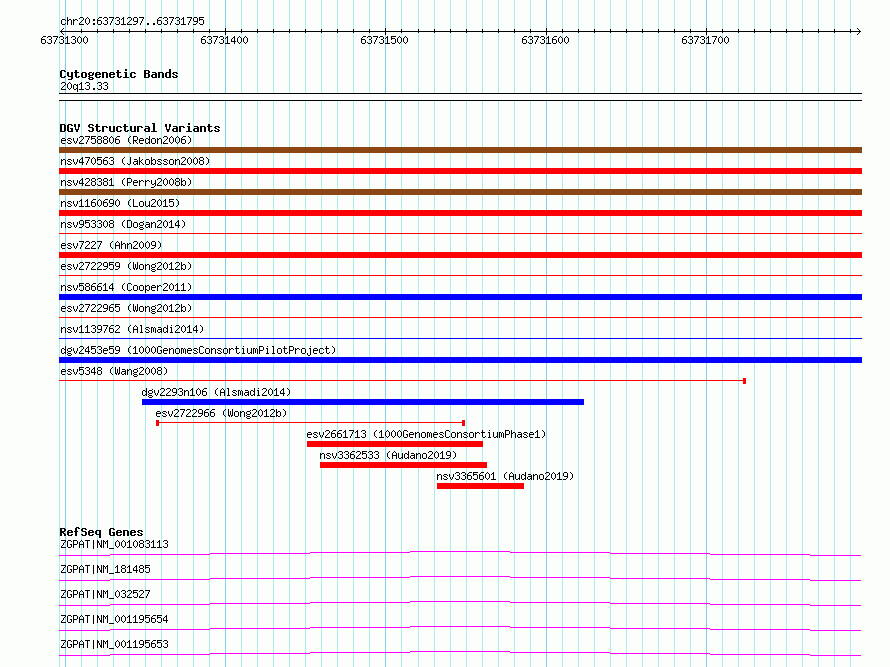Click ZGPAT|NM_001195653 transcript label

click(115, 644)
